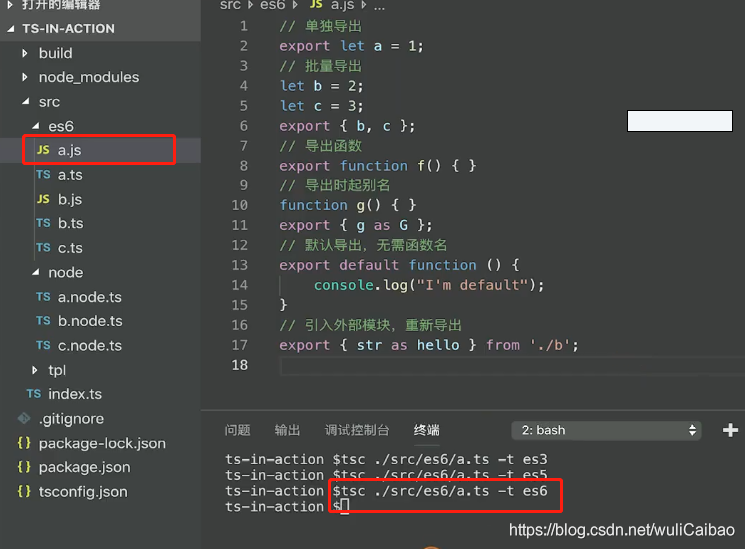Click the JS icon of a.js
The image size is (745, 549).
tap(43, 150)
